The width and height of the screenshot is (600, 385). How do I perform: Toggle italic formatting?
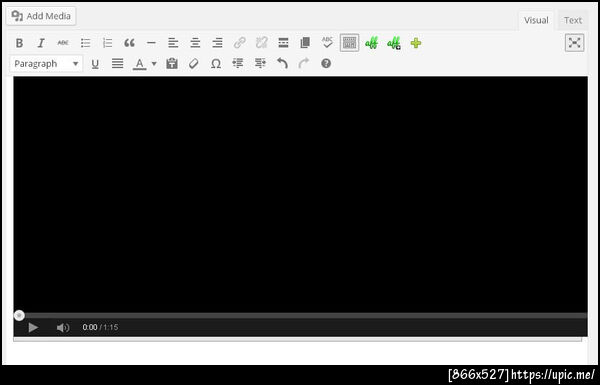pyautogui.click(x=41, y=43)
